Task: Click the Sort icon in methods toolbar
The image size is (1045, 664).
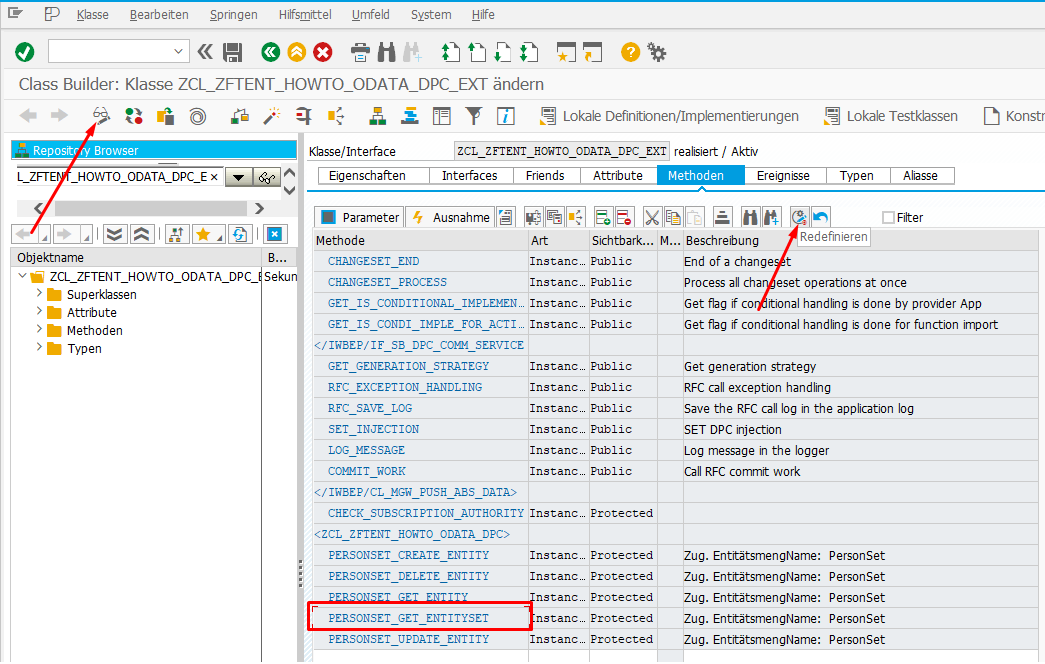Action: click(x=722, y=217)
